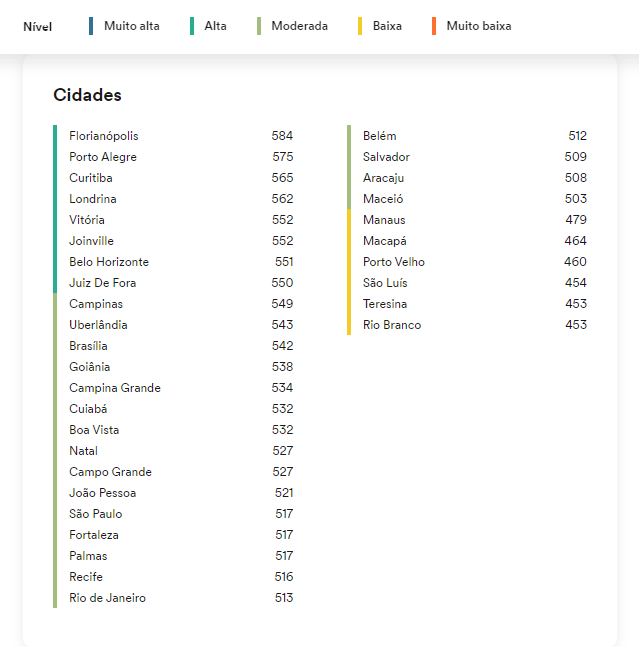Click the Cidades section heading
Image resolution: width=639 pixels, height=647 pixels.
tap(87, 95)
